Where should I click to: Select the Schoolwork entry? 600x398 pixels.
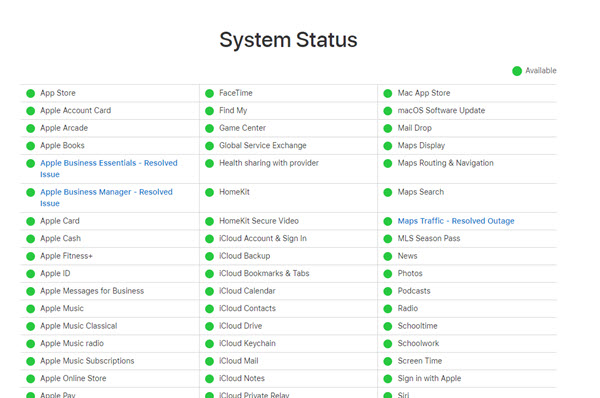[x=418, y=343]
